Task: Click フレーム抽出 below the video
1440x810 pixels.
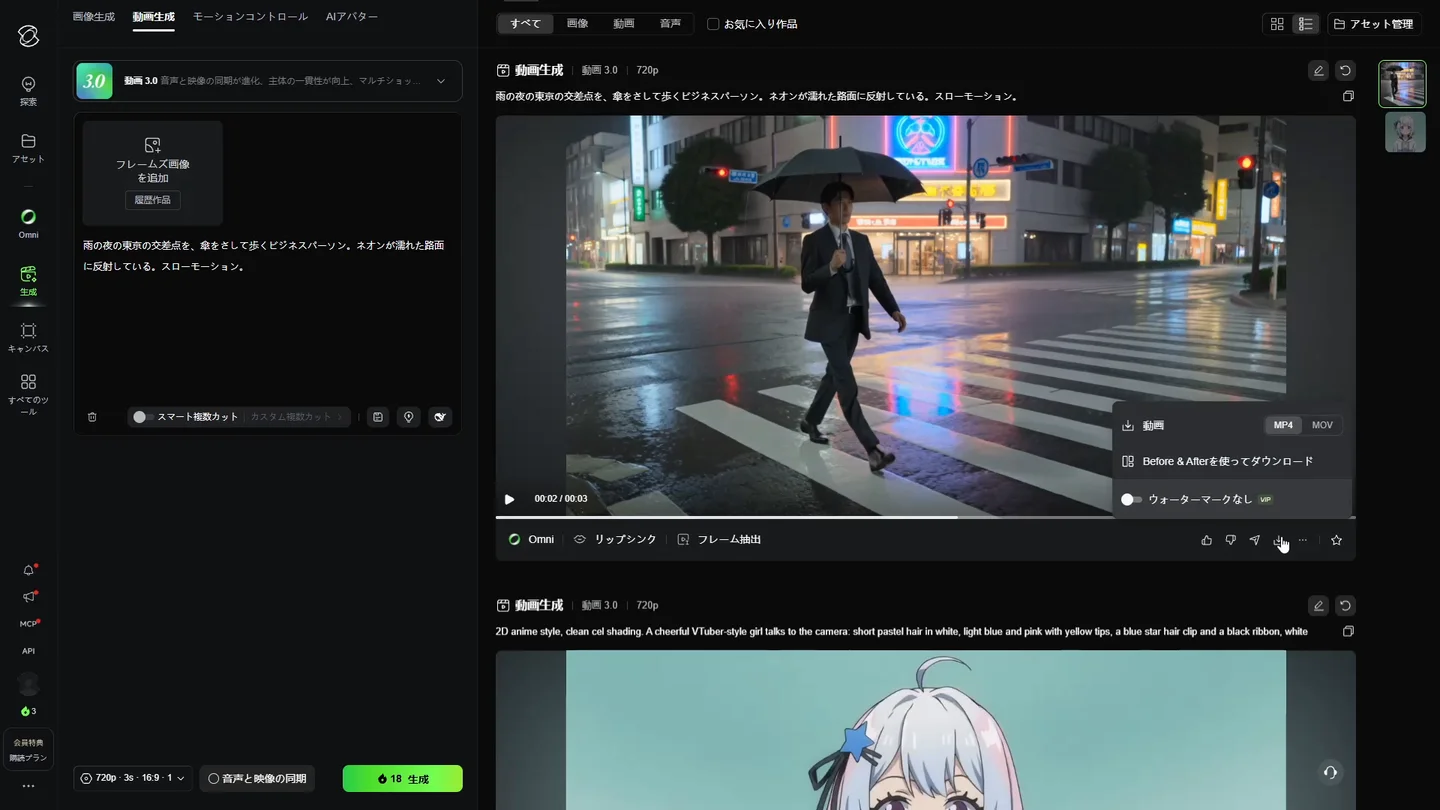Action: point(719,540)
